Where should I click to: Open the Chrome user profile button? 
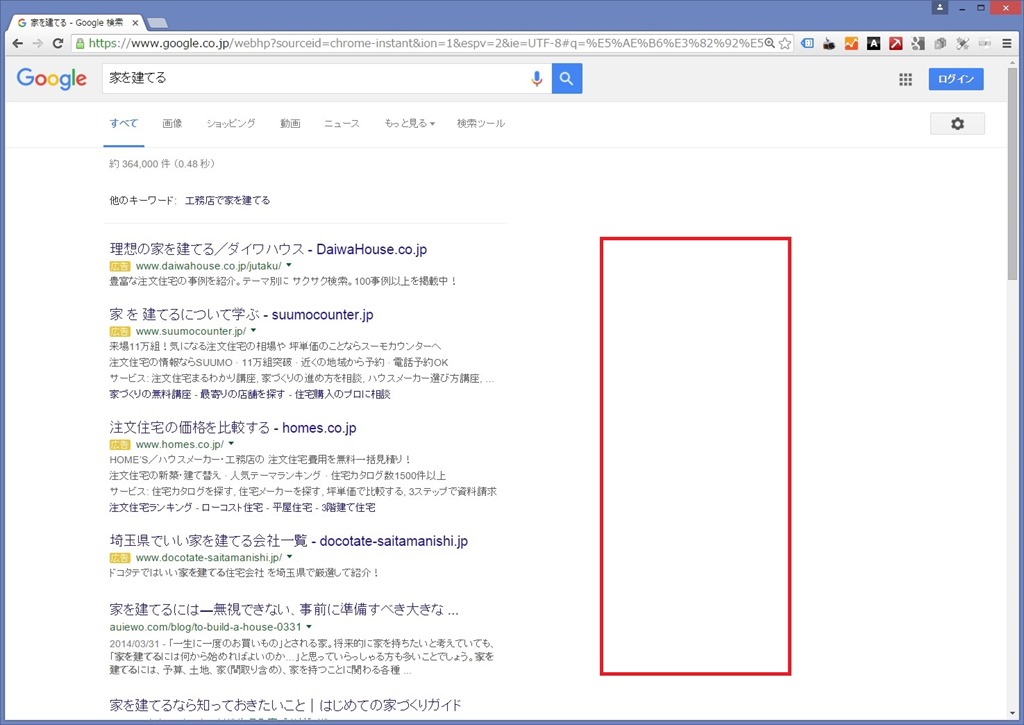[x=939, y=8]
